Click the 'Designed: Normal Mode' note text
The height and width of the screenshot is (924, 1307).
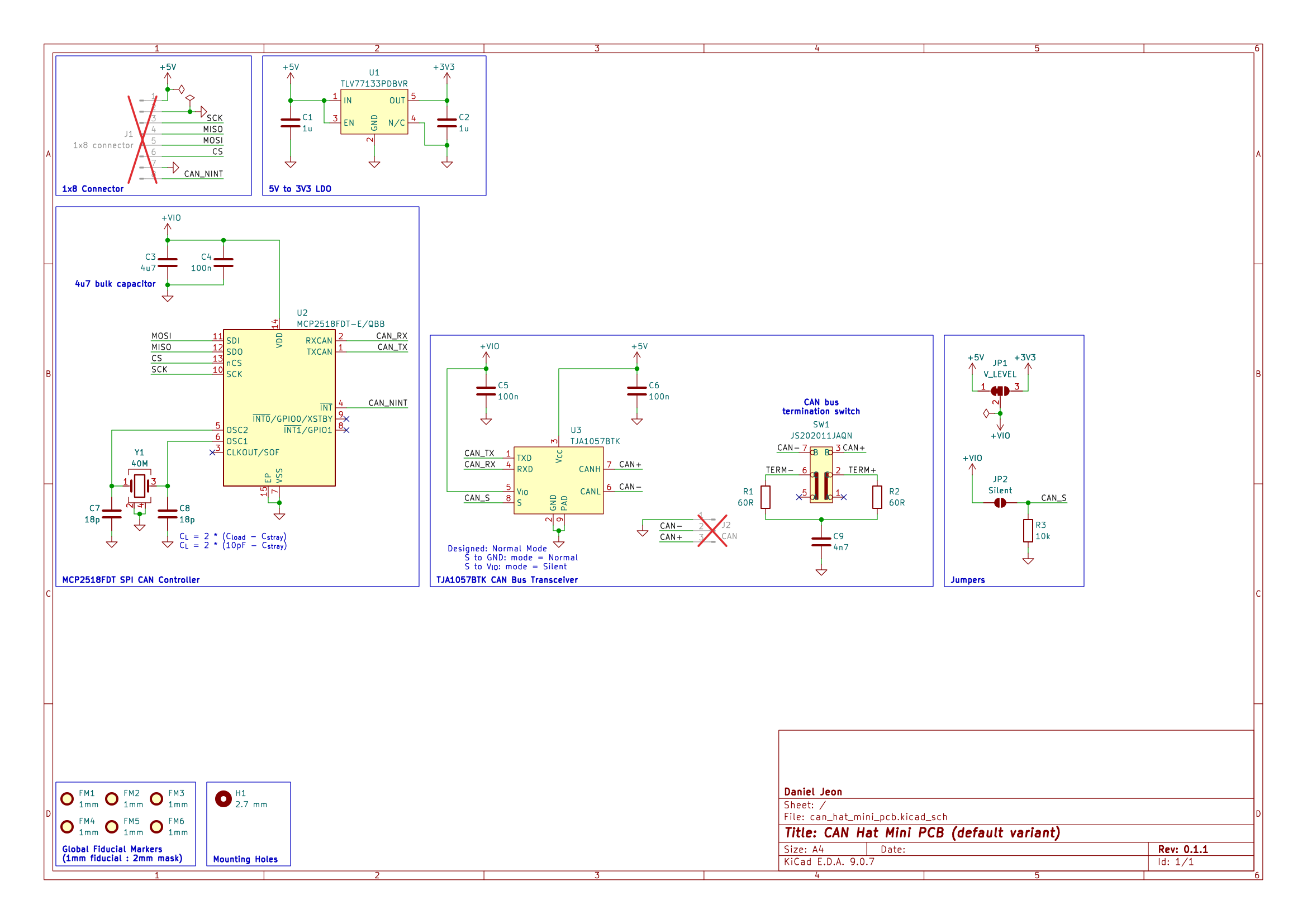(x=497, y=549)
